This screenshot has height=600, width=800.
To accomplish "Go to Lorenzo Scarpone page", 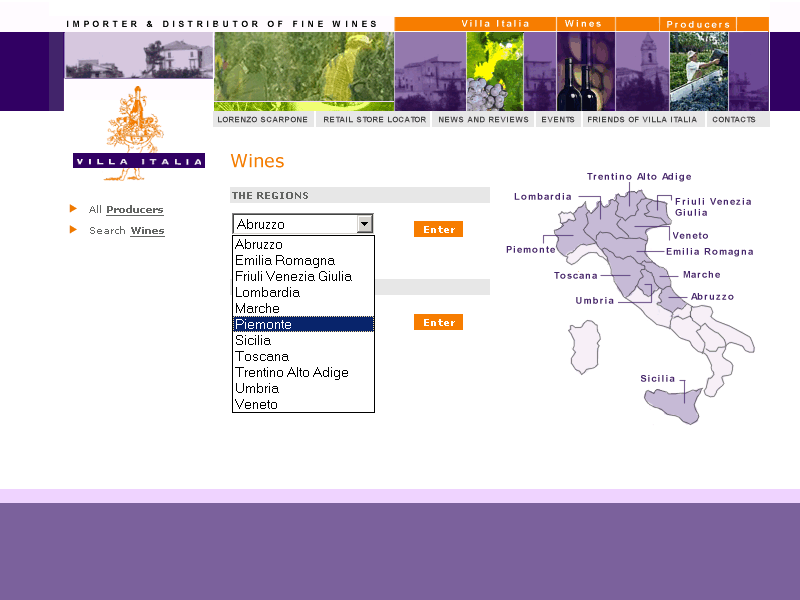I will pyautogui.click(x=263, y=119).
